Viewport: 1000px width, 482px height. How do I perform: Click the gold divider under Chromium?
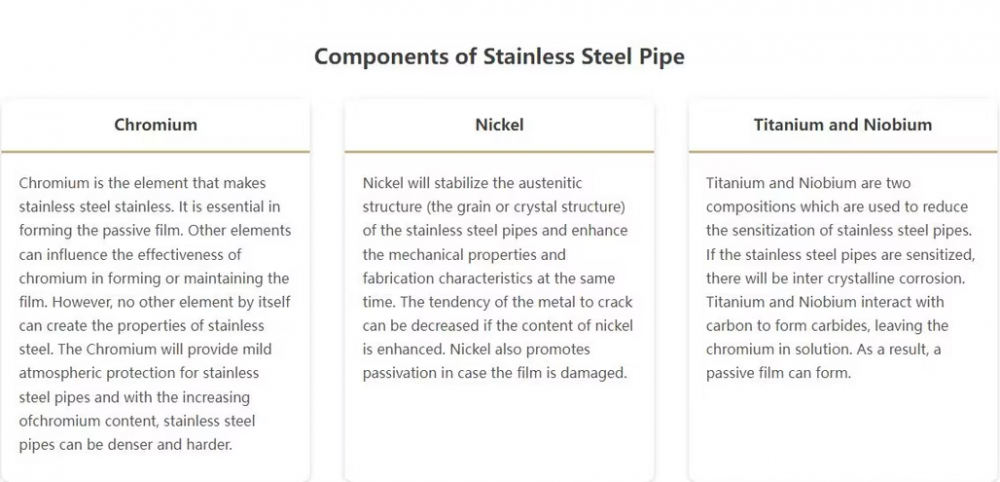coord(155,152)
